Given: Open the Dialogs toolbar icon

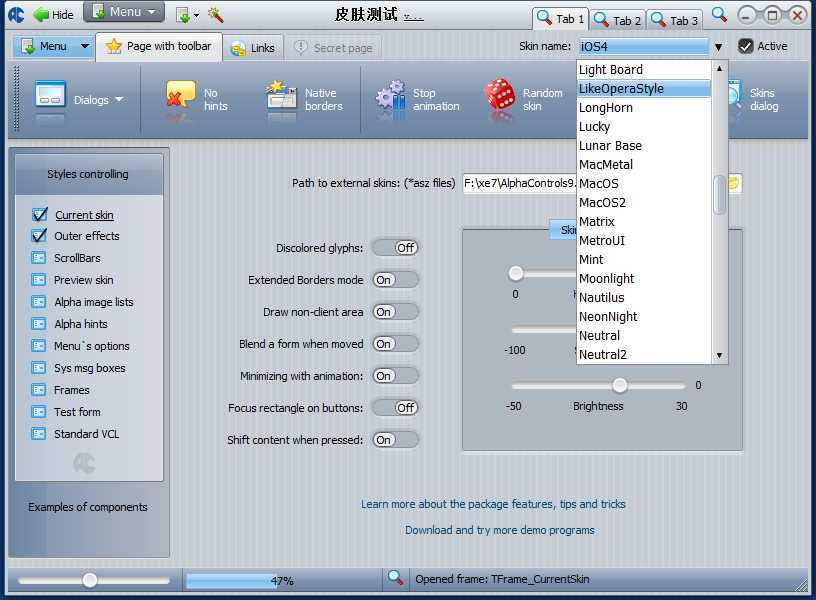Looking at the screenshot, I should pyautogui.click(x=51, y=98).
